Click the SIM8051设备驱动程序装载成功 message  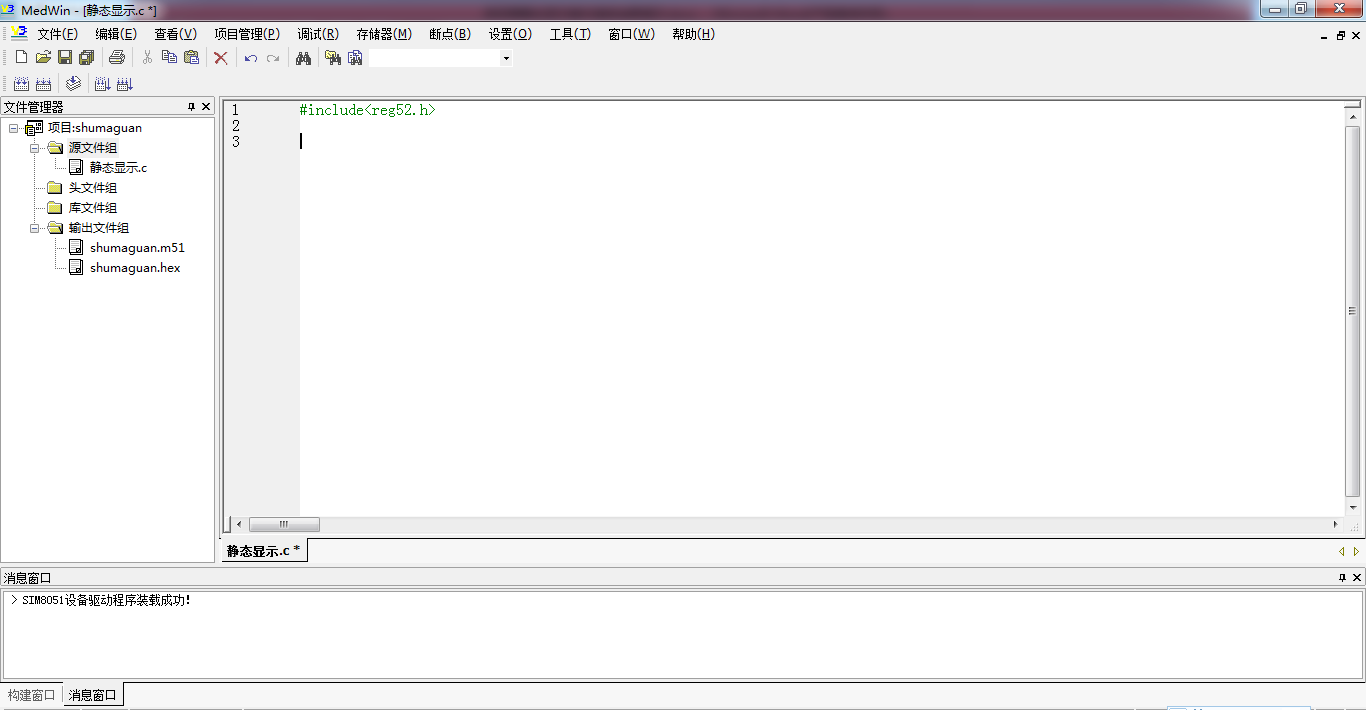pos(106,601)
